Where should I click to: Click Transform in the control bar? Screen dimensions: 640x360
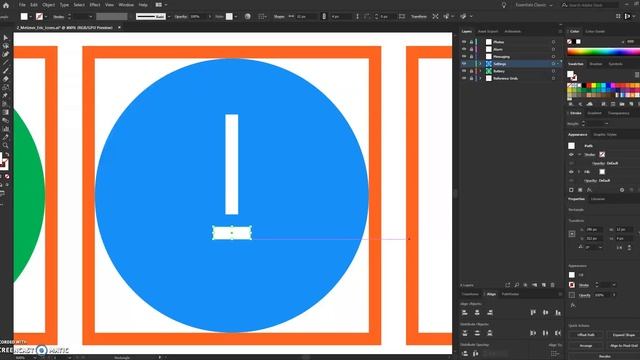(418, 17)
